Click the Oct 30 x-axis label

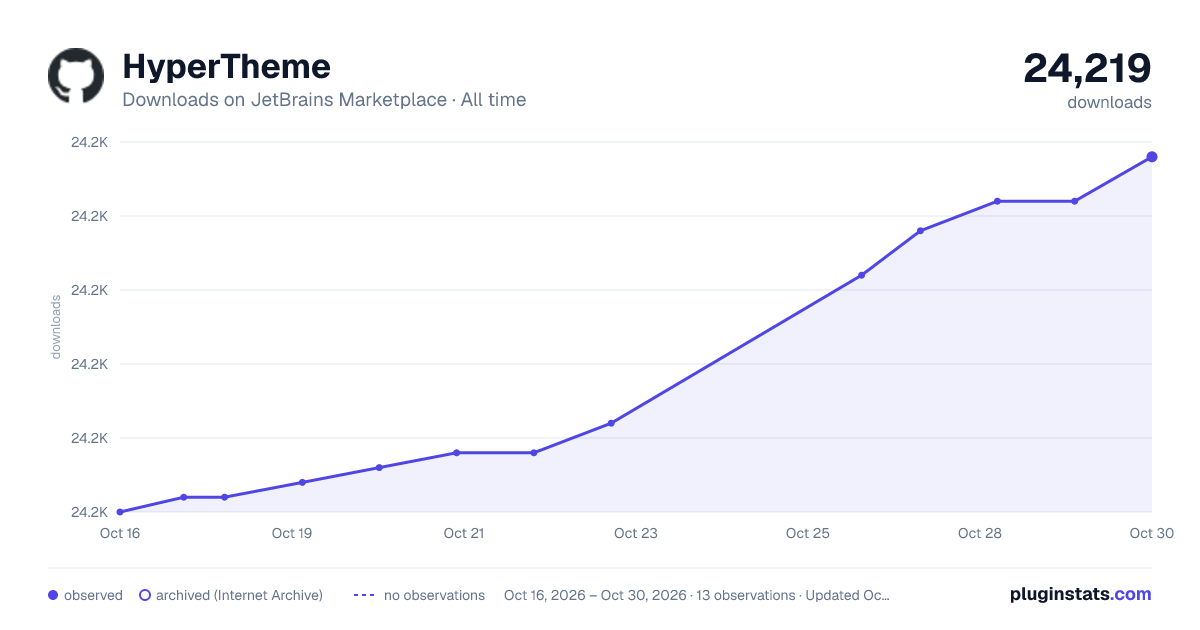1152,533
